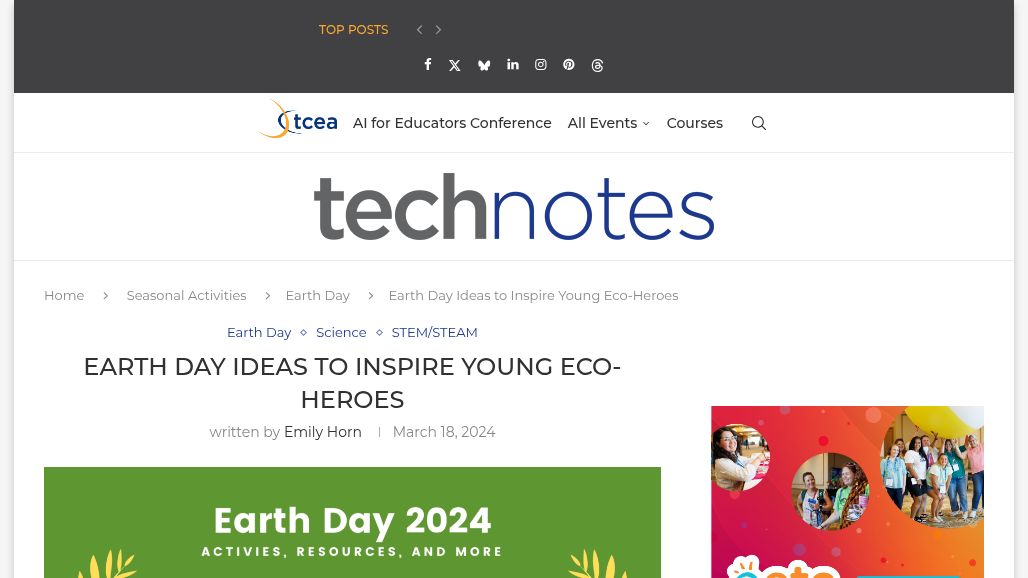The image size is (1028, 578).
Task: Open the X (Twitter) social icon
Action: pos(455,66)
